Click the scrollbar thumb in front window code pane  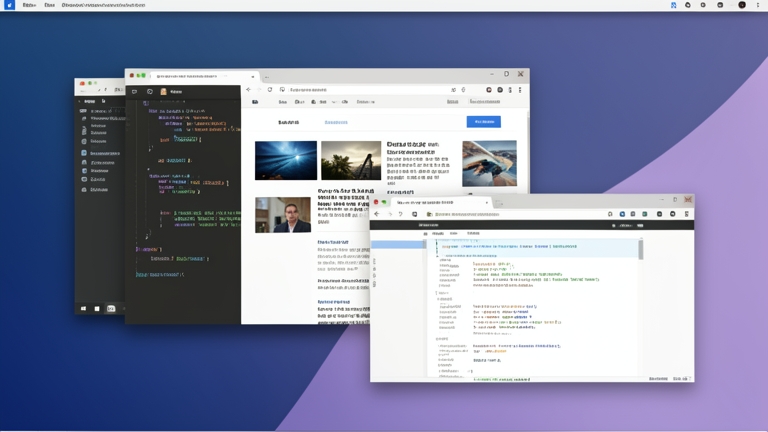(x=641, y=249)
